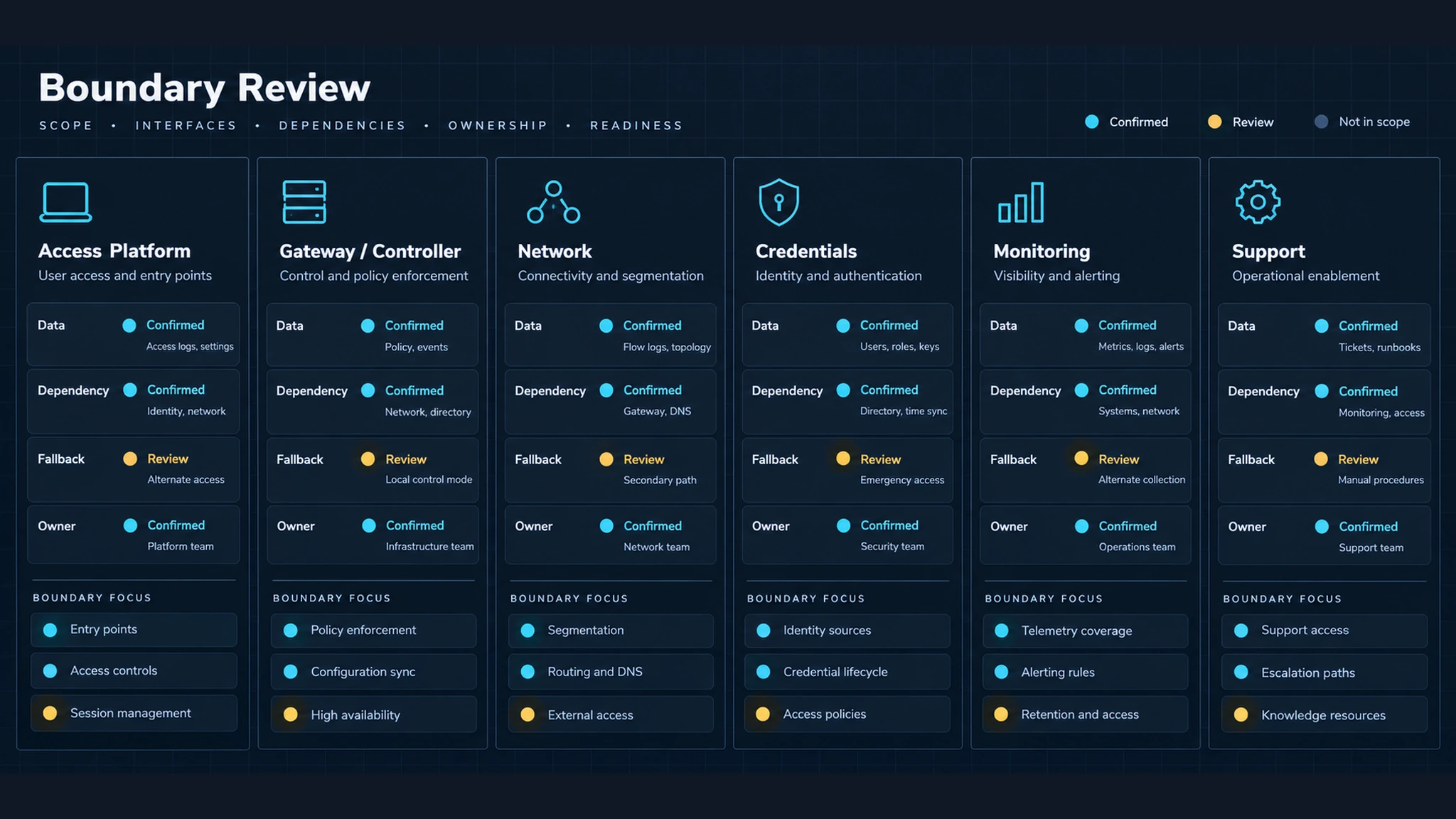Click the Retention and access focus item

click(1085, 714)
